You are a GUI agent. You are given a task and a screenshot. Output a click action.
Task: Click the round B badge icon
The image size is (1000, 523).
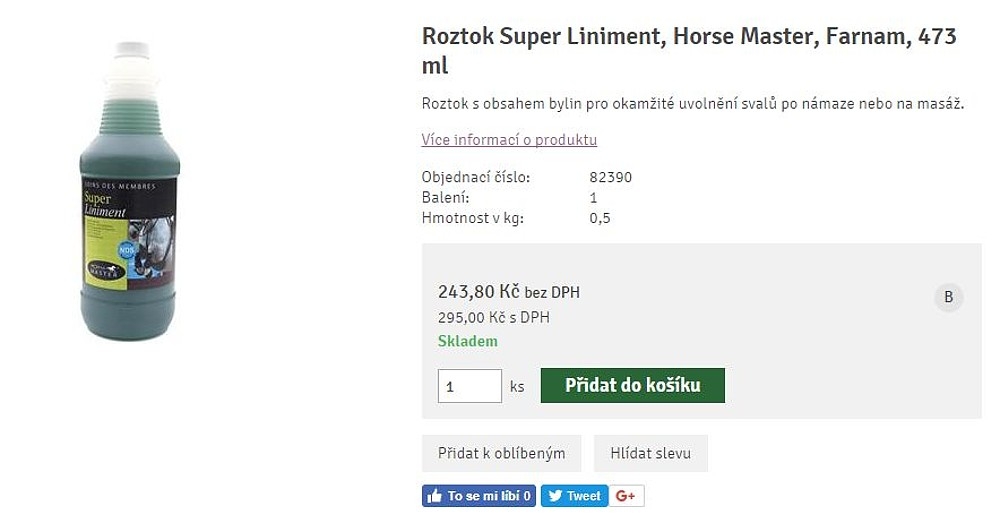pyautogui.click(x=948, y=297)
